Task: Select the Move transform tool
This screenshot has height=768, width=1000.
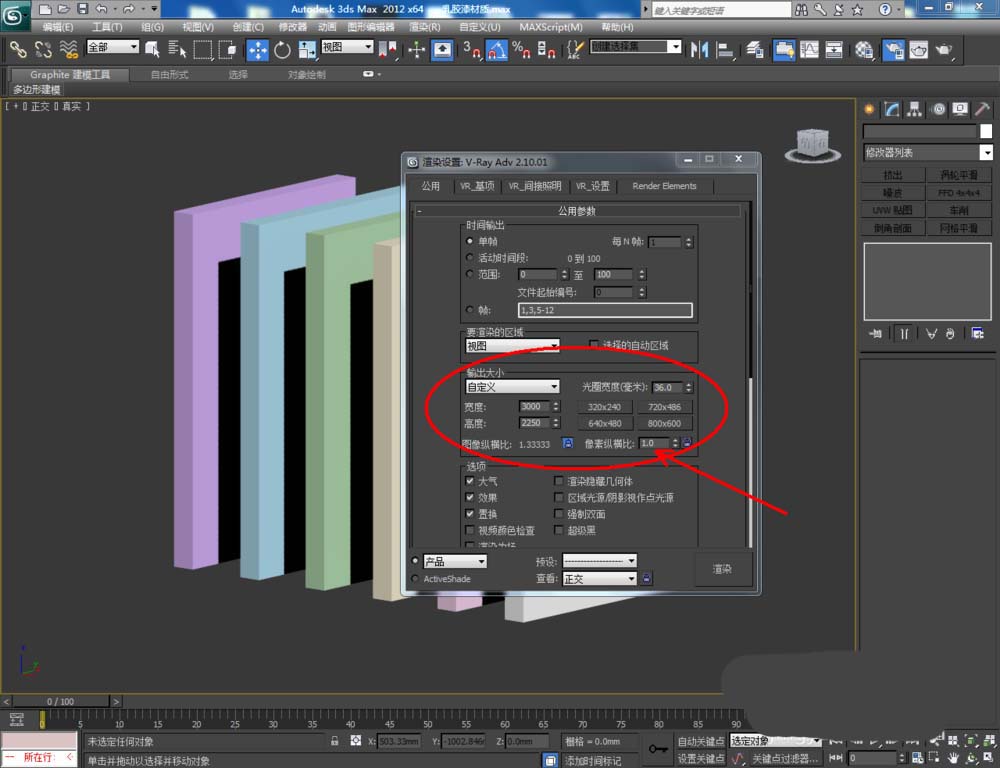Action: (x=257, y=50)
